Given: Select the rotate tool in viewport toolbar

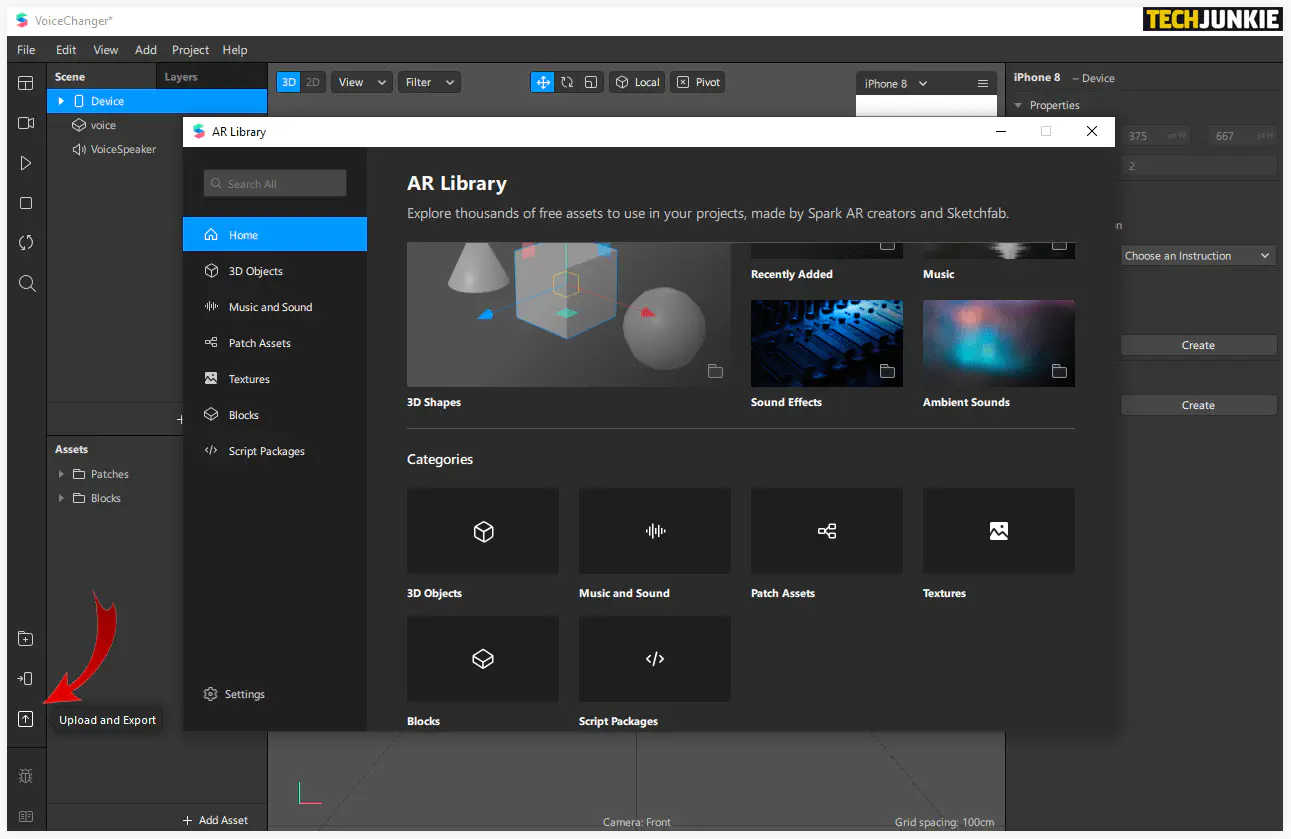Looking at the screenshot, I should [567, 82].
